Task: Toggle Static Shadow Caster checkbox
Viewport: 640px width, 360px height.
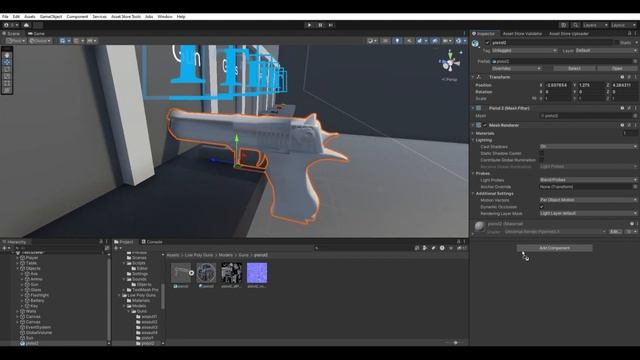Action: point(542,153)
